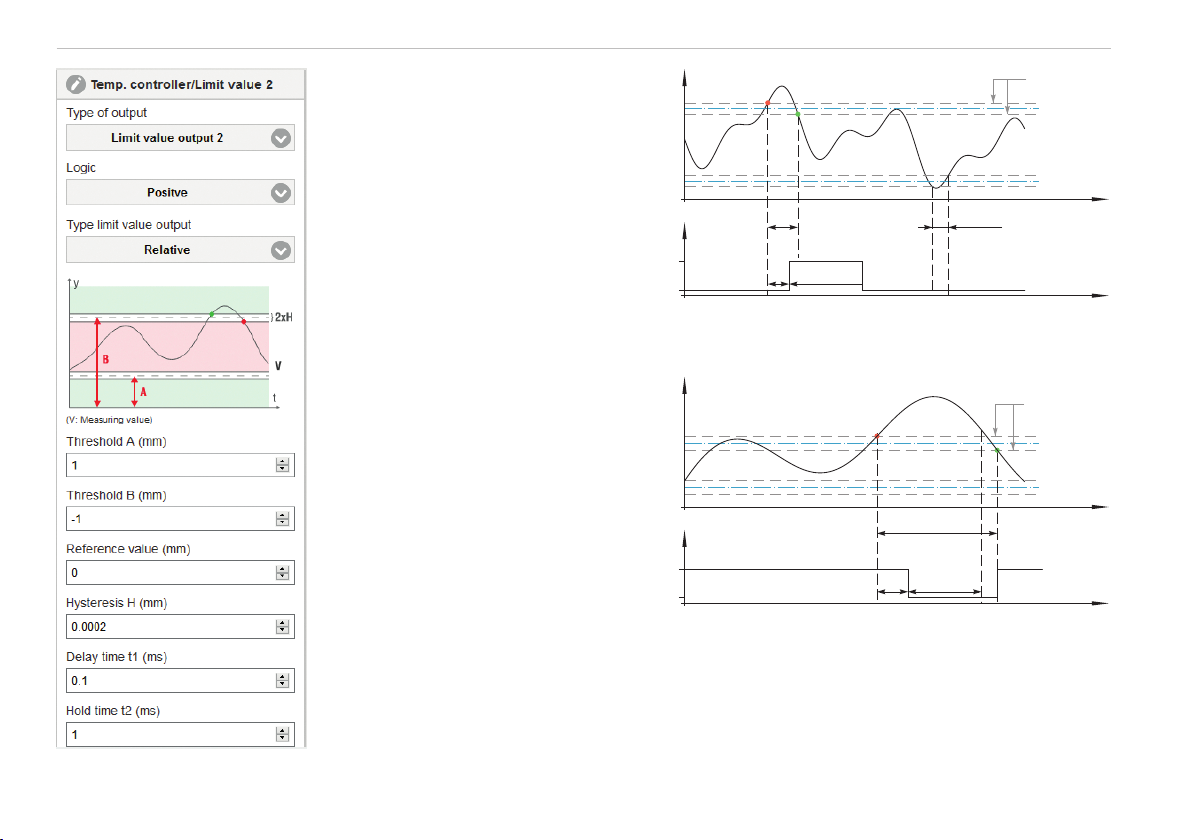Click the pencil edit icon in panel header
Screen dimensions: 1192x840
pos(75,84)
